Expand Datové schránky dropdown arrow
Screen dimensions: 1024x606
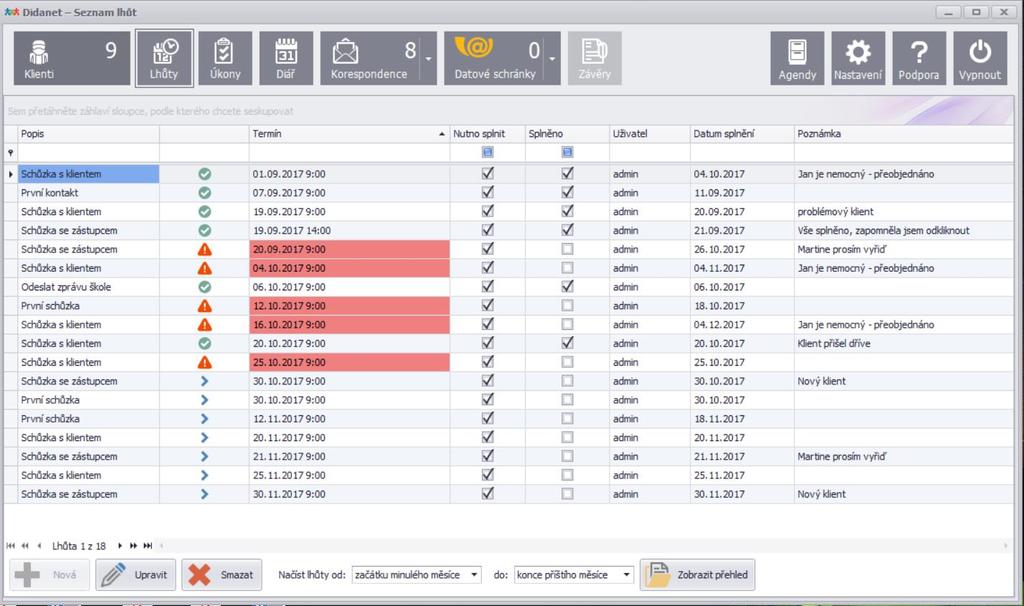click(x=552, y=58)
